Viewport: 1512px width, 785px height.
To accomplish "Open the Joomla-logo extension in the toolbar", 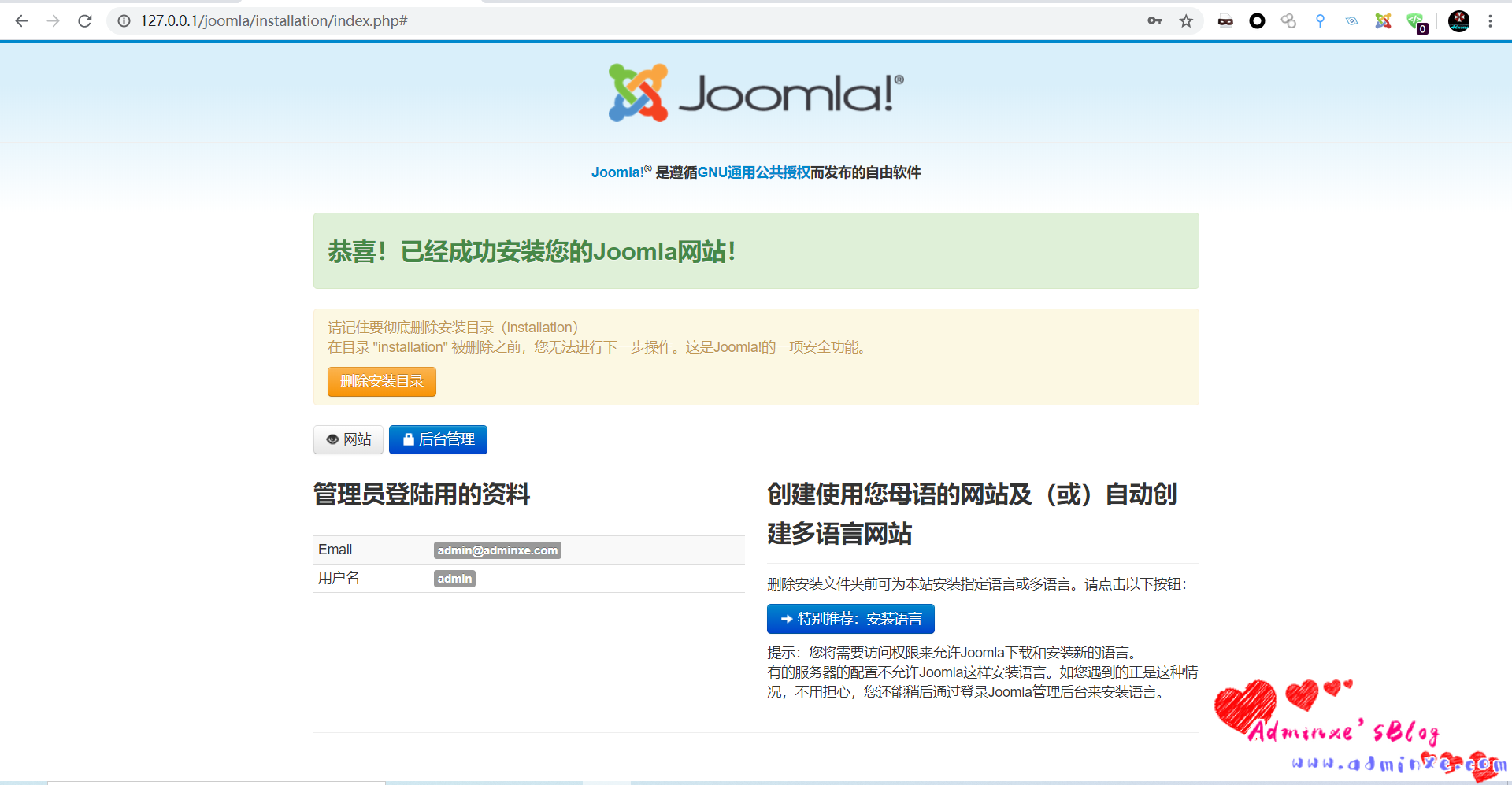I will pos(1383,21).
